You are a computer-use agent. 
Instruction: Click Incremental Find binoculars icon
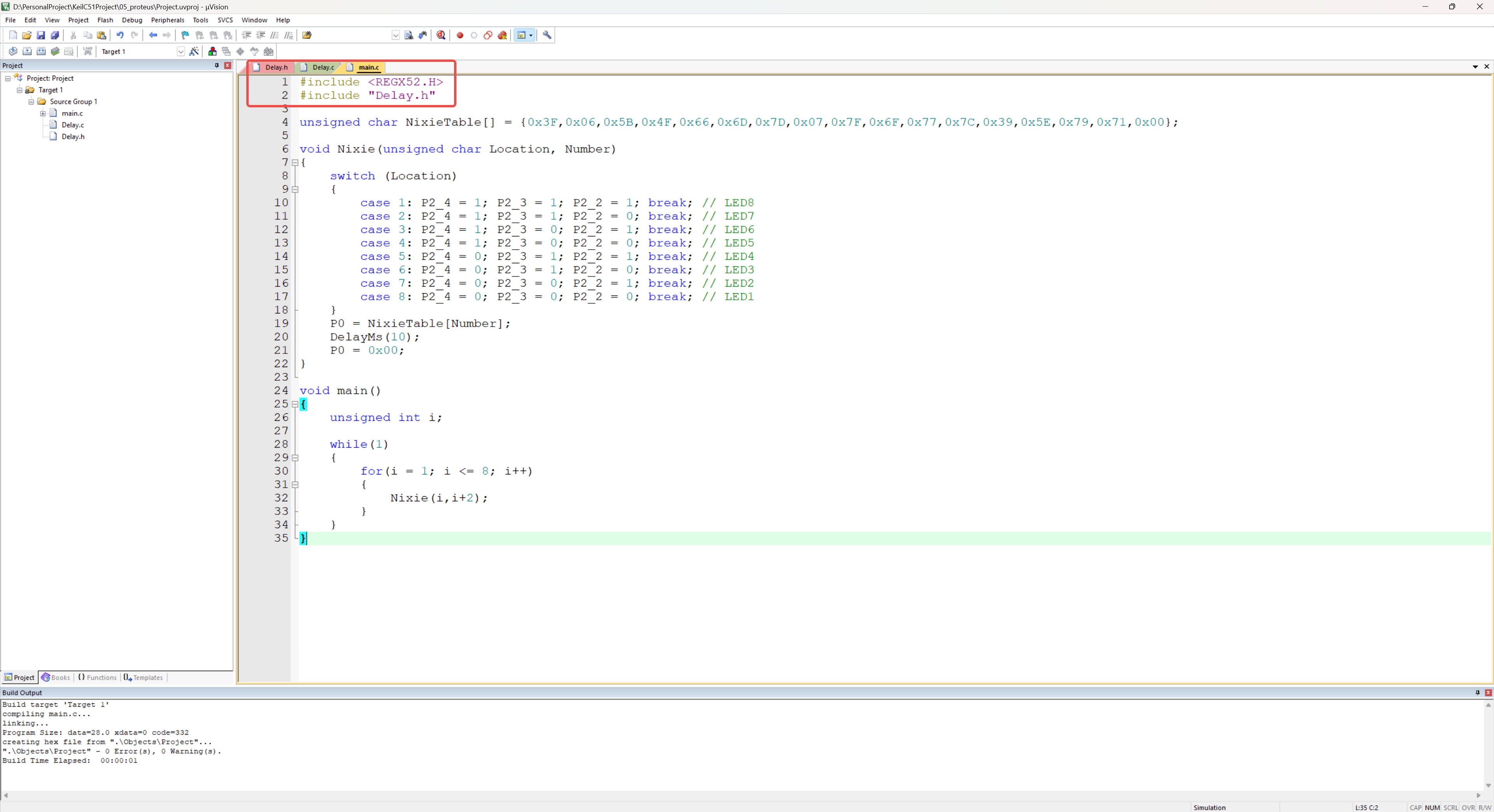pyautogui.click(x=423, y=35)
